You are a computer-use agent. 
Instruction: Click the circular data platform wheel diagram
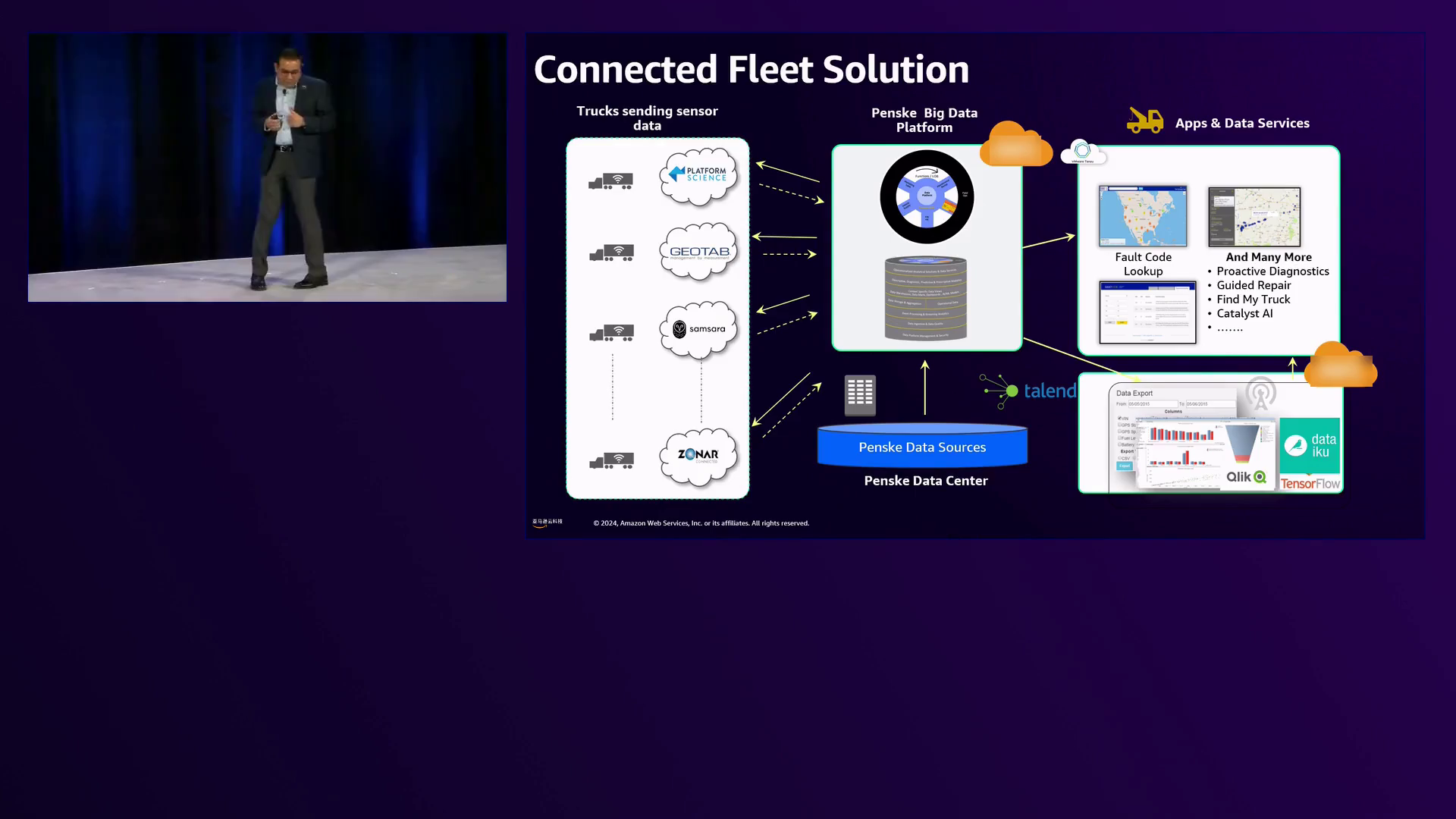(x=927, y=197)
